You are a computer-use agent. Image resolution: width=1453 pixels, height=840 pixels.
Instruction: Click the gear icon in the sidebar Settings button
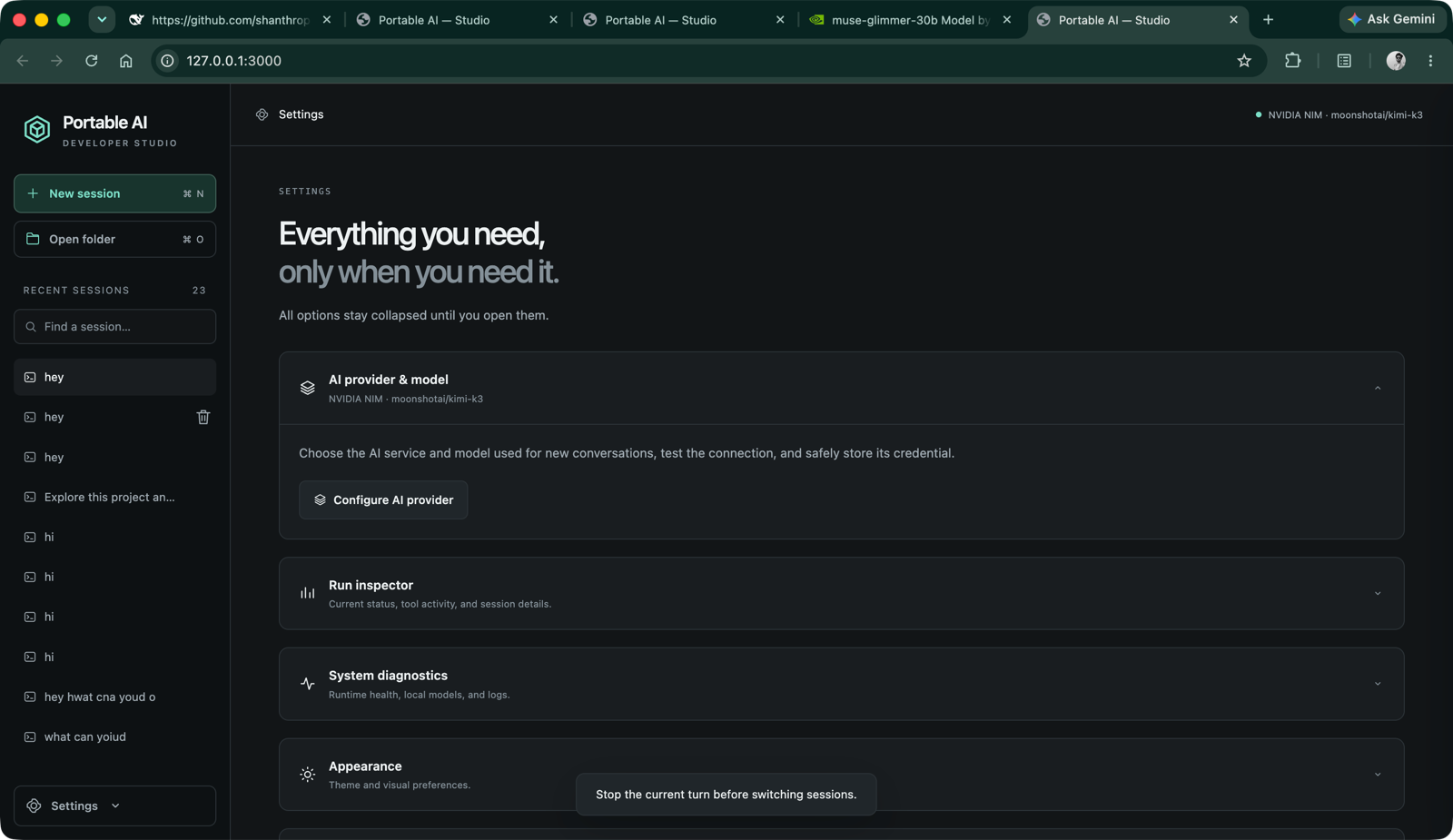tap(35, 806)
